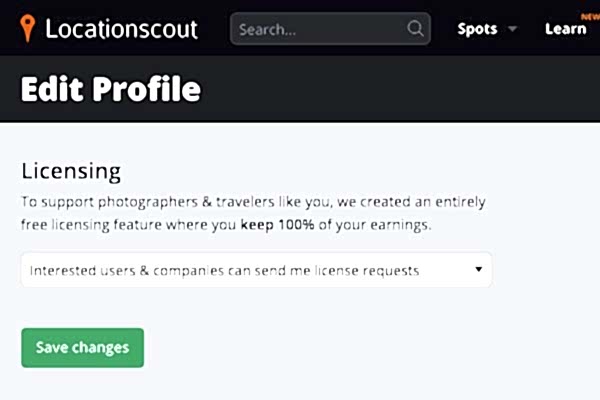This screenshot has height=400, width=600.
Task: Focus the Search input field
Action: (x=320, y=29)
